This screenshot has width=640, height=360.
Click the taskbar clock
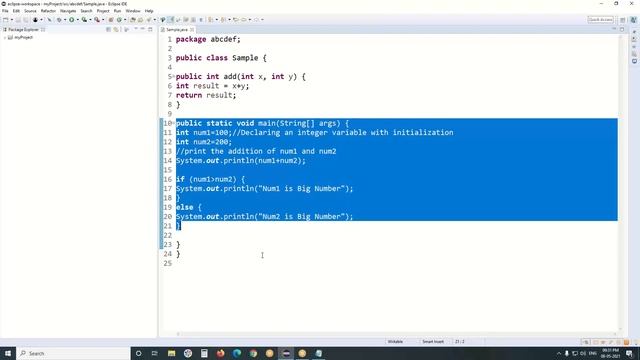pyautogui.click(x=610, y=353)
